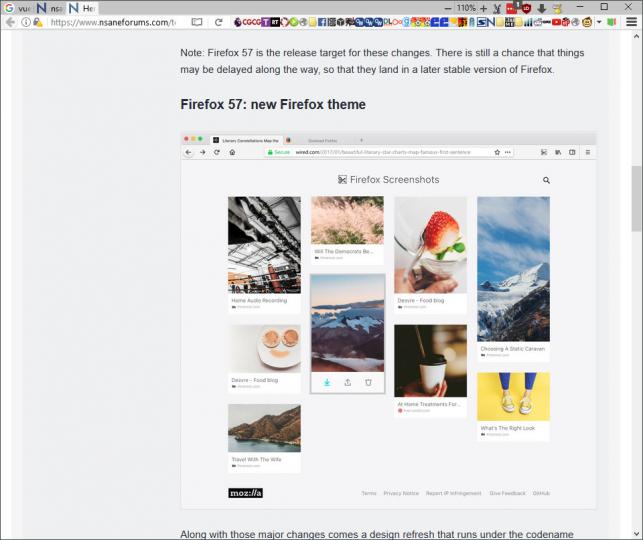Open the Facebook bookmark
The image size is (643, 540).
tap(322, 22)
